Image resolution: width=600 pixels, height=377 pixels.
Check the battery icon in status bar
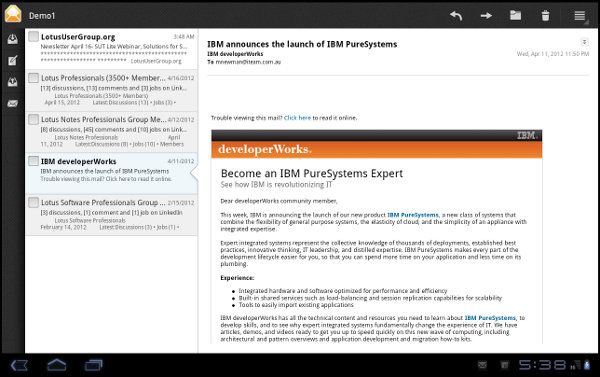[x=587, y=365]
